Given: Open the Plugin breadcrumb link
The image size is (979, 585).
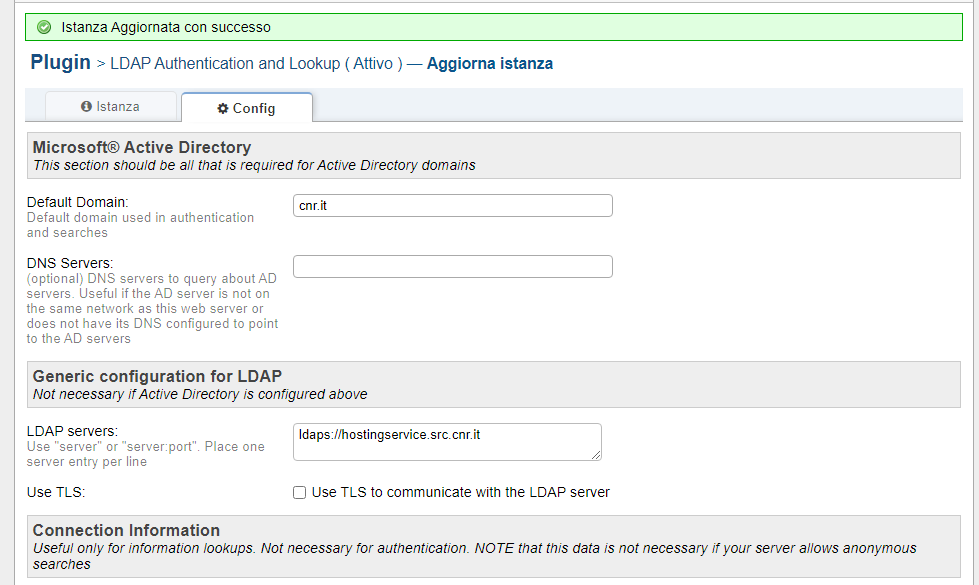Looking at the screenshot, I should point(60,62).
